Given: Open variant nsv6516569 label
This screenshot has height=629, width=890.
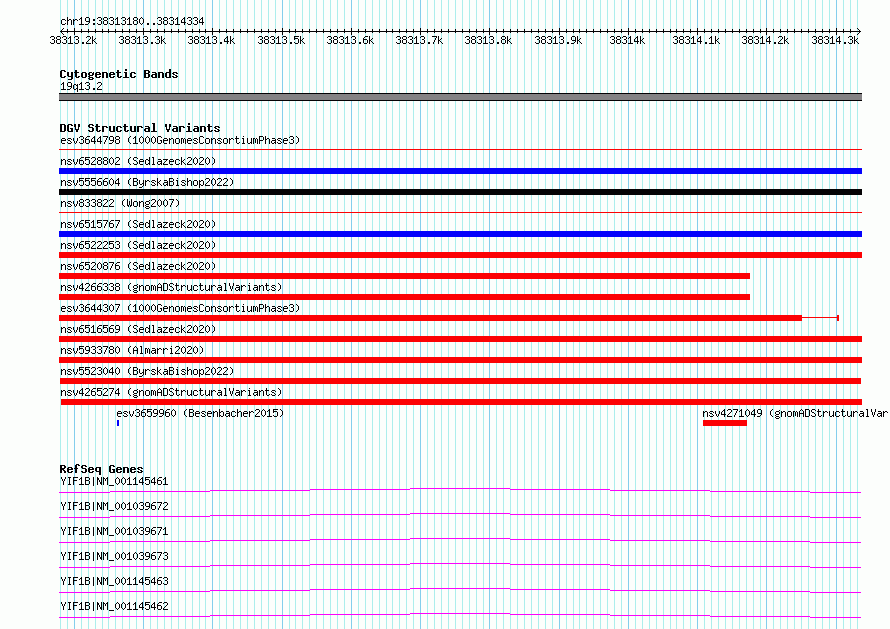Looking at the screenshot, I should coord(138,329).
